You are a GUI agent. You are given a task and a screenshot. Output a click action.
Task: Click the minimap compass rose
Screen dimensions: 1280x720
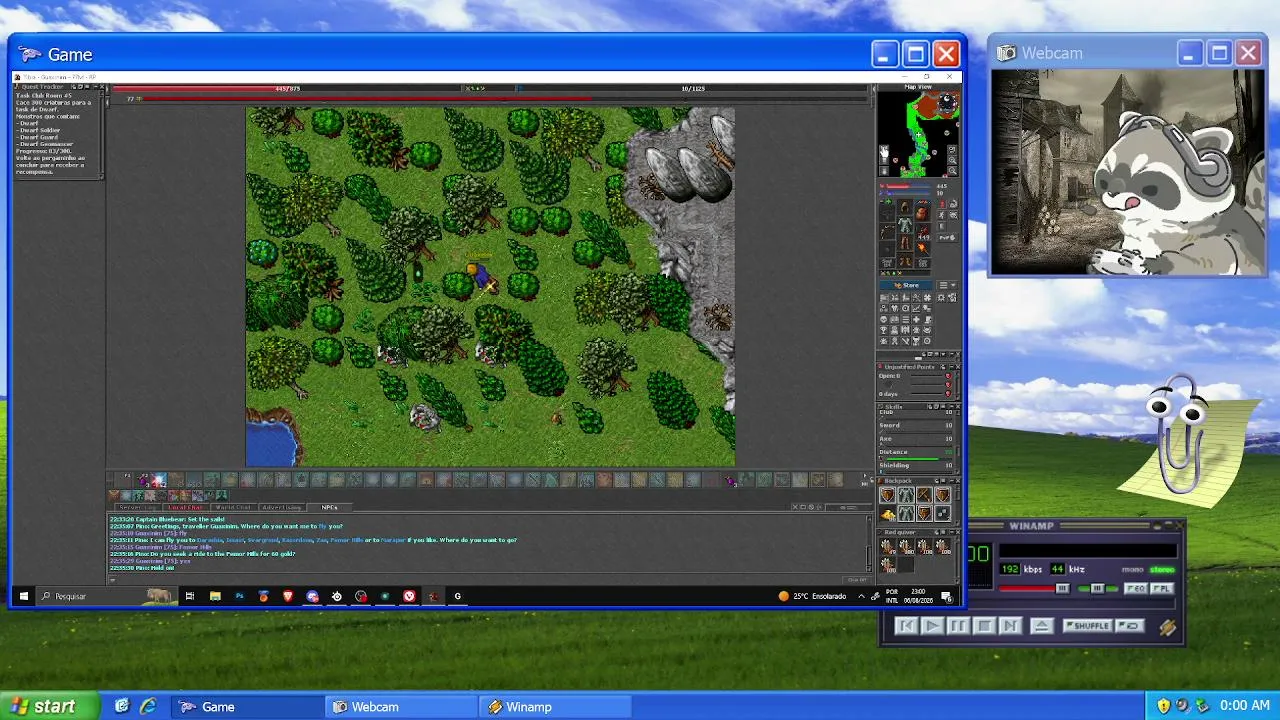click(x=948, y=103)
